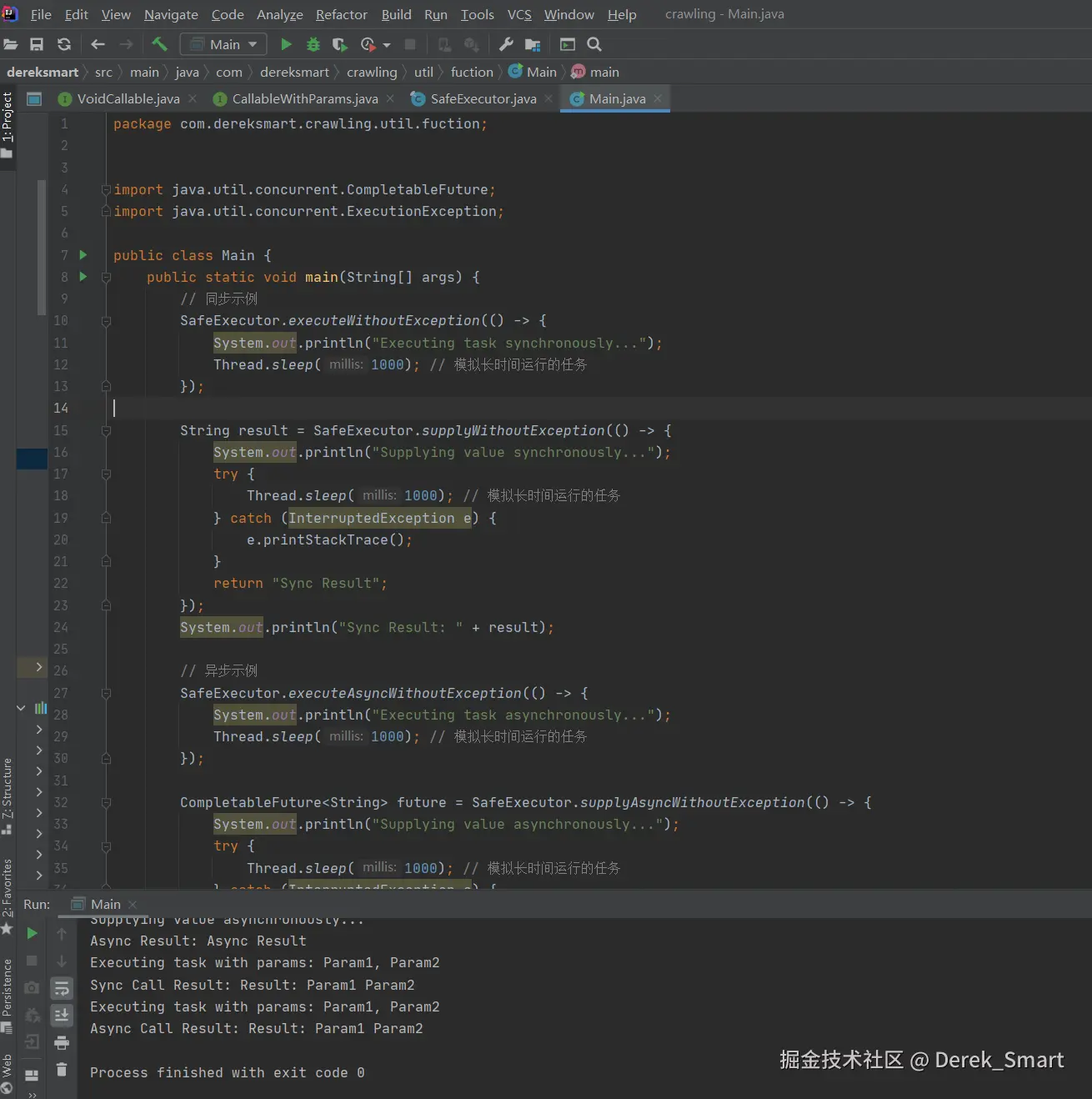
Task: Toggle soft-wrap in the Run console
Action: [62, 989]
